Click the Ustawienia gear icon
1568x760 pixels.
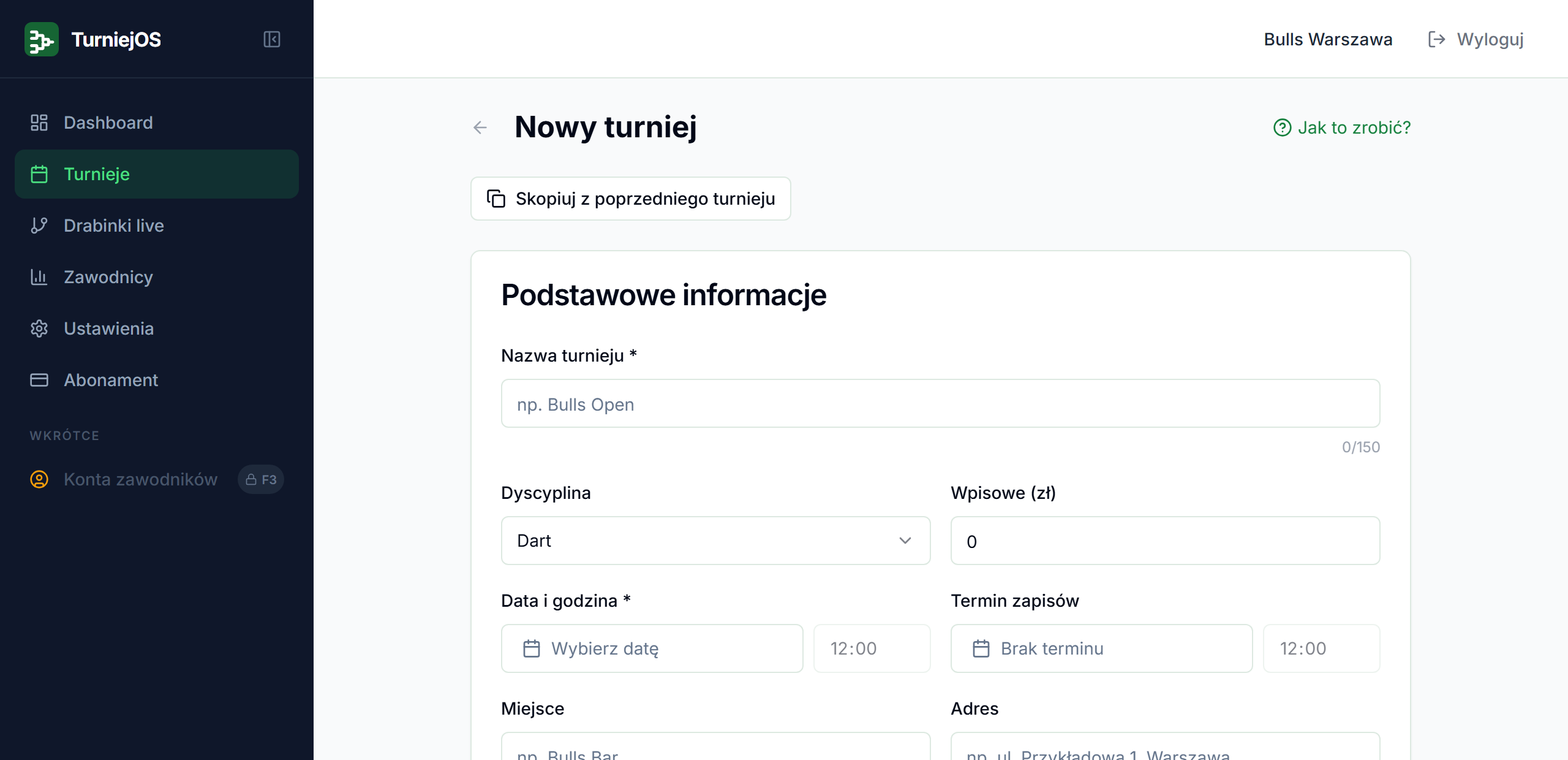click(39, 329)
